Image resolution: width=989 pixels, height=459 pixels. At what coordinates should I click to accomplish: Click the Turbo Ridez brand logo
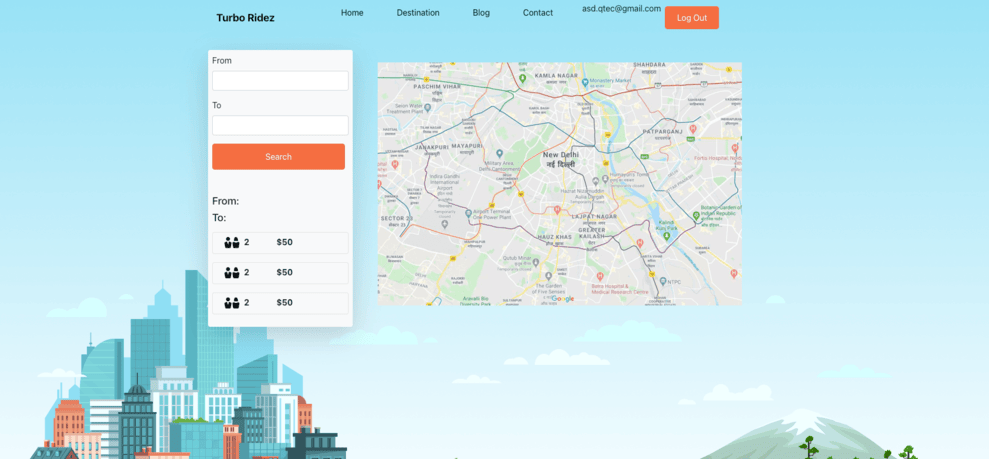point(245,18)
